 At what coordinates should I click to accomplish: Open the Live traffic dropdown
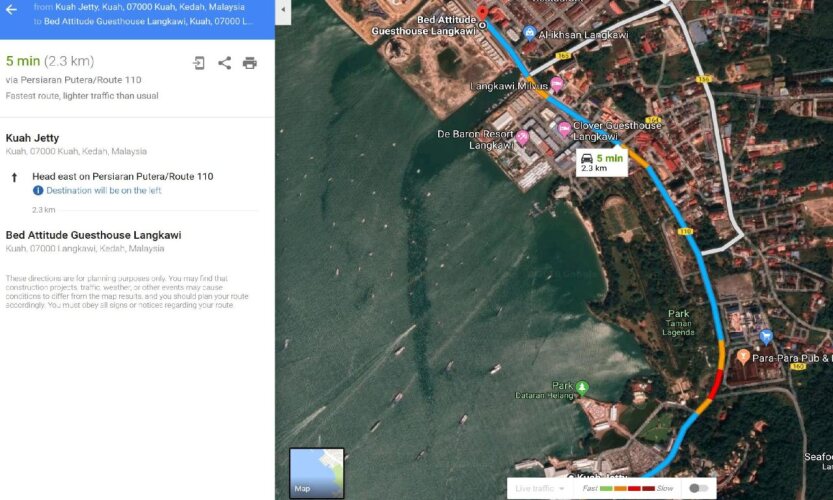[x=540, y=488]
